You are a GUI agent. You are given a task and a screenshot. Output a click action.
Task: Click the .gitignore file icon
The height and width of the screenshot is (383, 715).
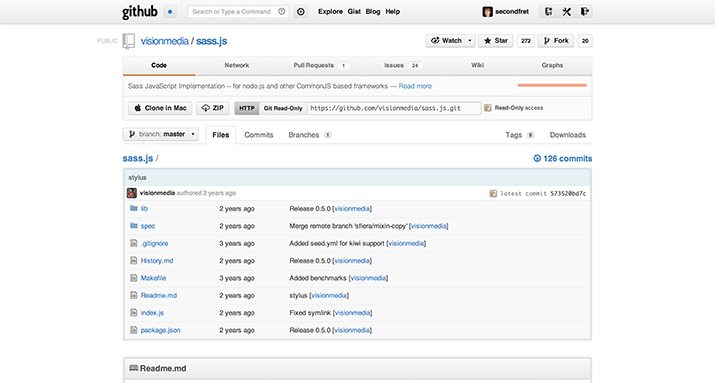click(x=134, y=243)
